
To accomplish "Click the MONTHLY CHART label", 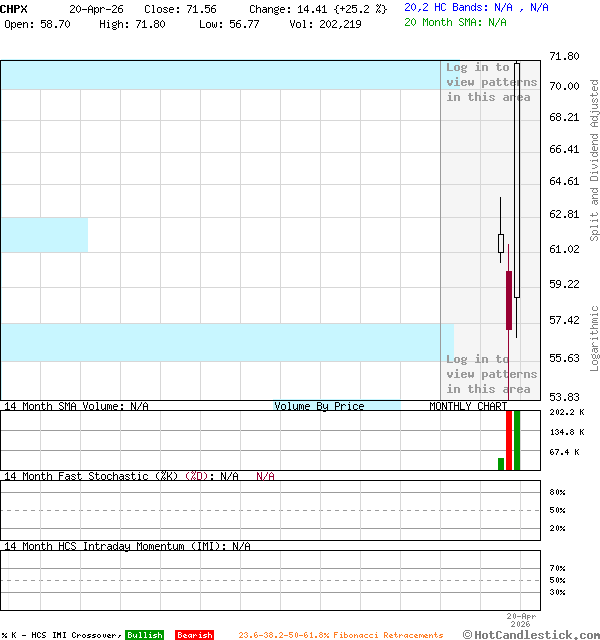I will click(x=468, y=406).
